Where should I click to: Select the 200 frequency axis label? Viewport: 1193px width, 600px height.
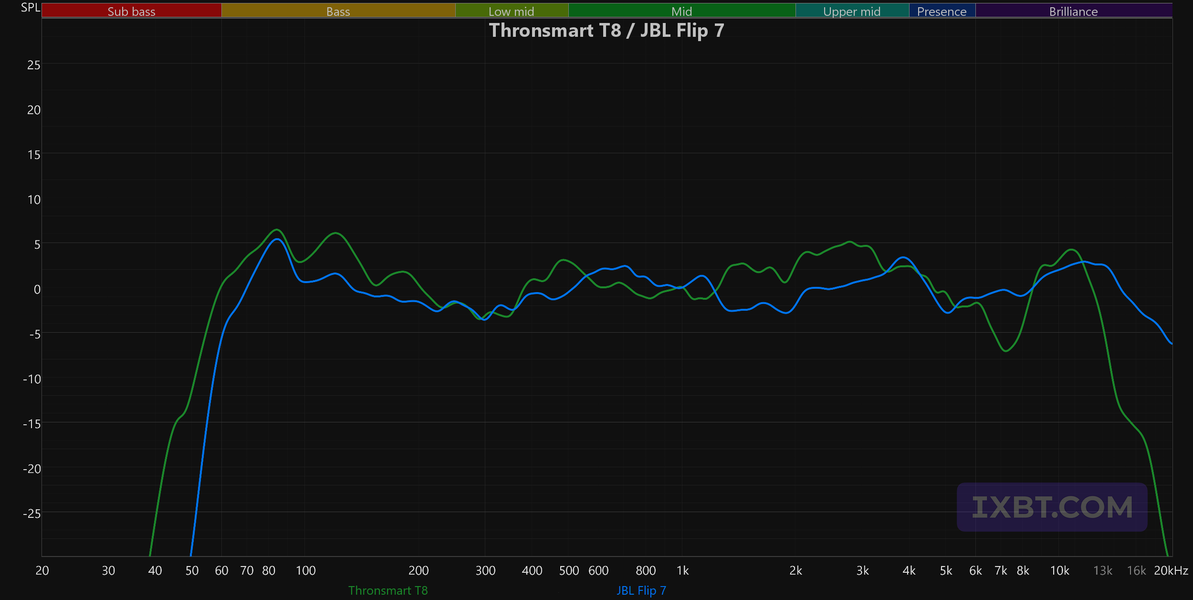coord(418,571)
